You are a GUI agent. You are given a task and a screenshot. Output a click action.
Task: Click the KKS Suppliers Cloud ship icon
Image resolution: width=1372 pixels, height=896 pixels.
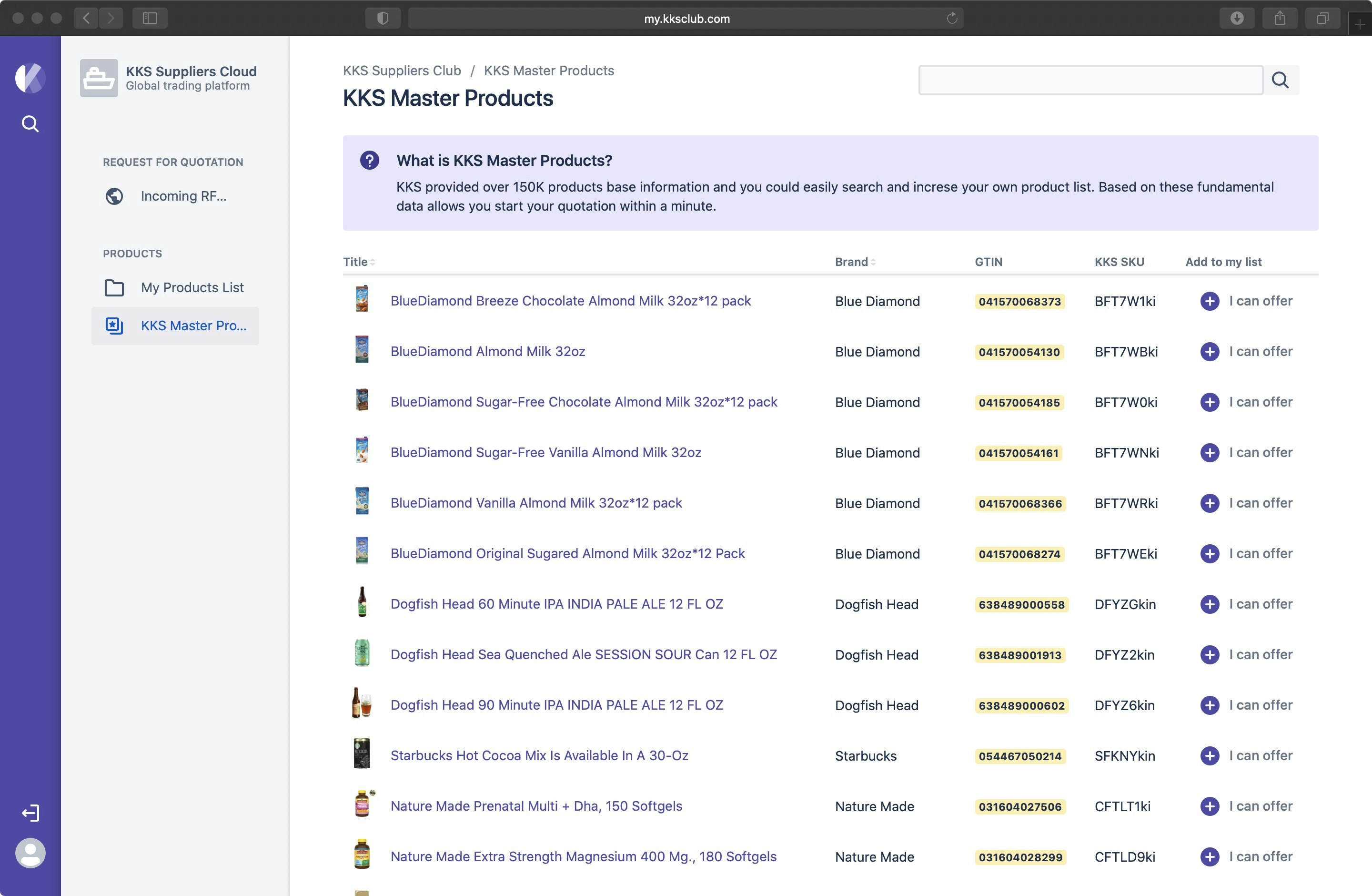coord(99,79)
